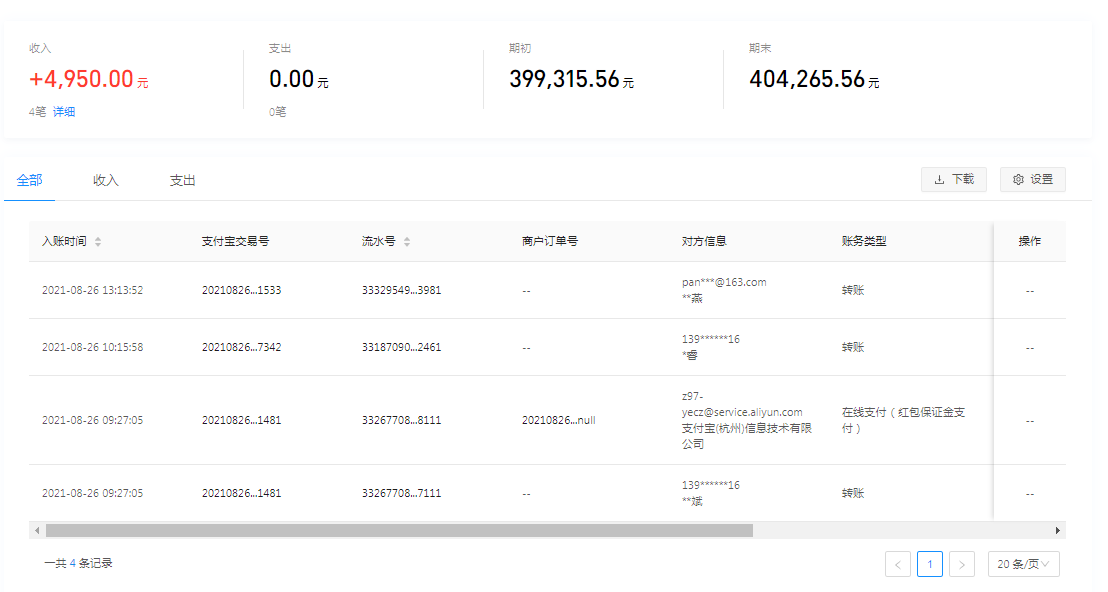This screenshot has width=1108, height=592.
Task: Switch to the 支出 tab
Action: [182, 181]
